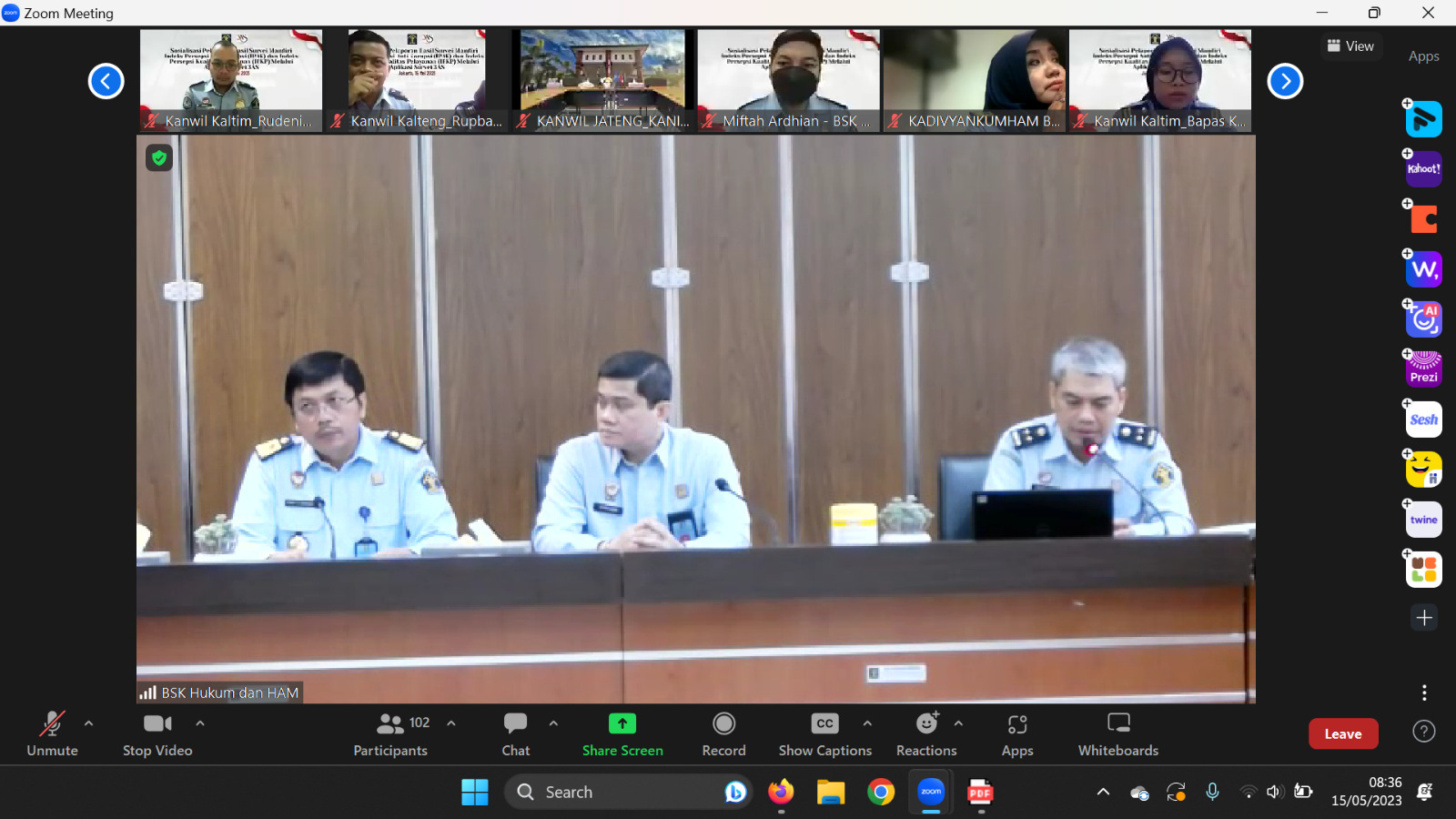Start recording with the Record button

[723, 733]
